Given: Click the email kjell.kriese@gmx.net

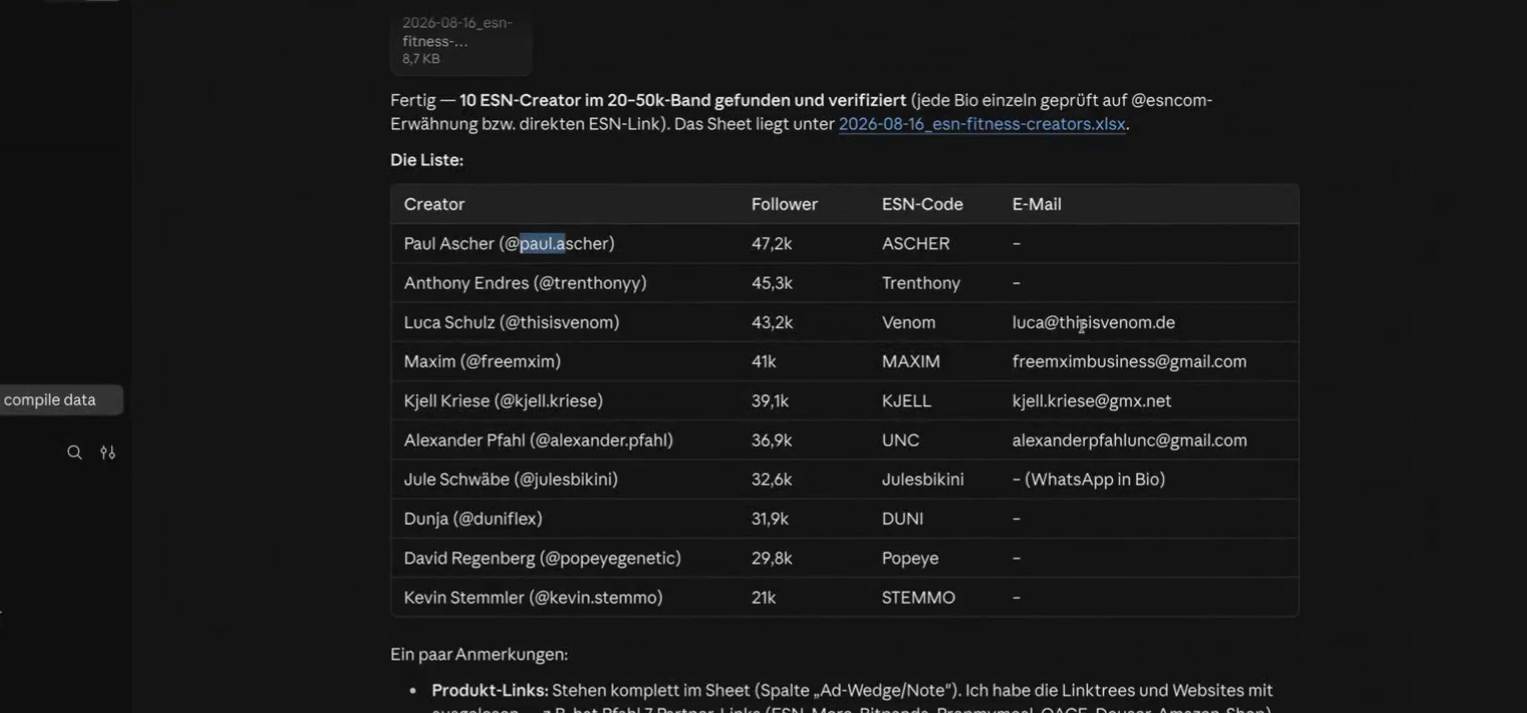Looking at the screenshot, I should (1091, 401).
